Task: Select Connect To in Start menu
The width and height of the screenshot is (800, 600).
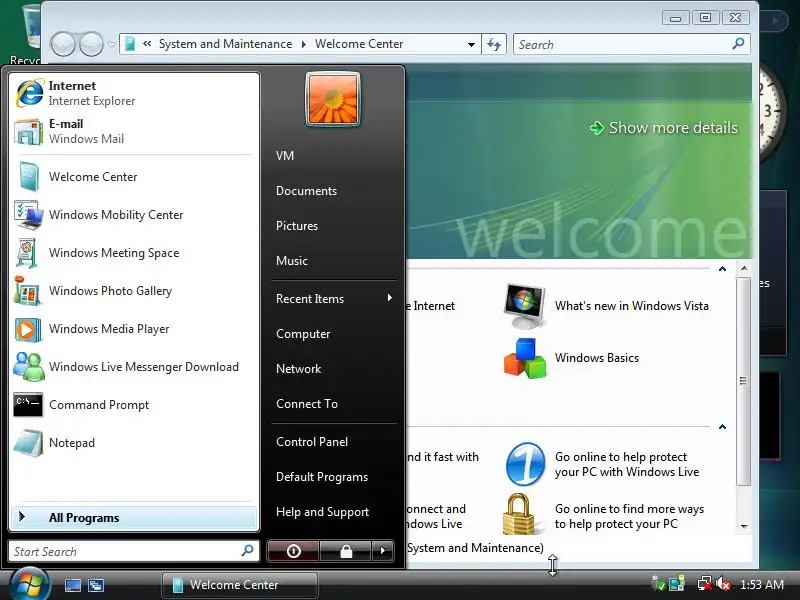Action: pyautogui.click(x=334, y=404)
